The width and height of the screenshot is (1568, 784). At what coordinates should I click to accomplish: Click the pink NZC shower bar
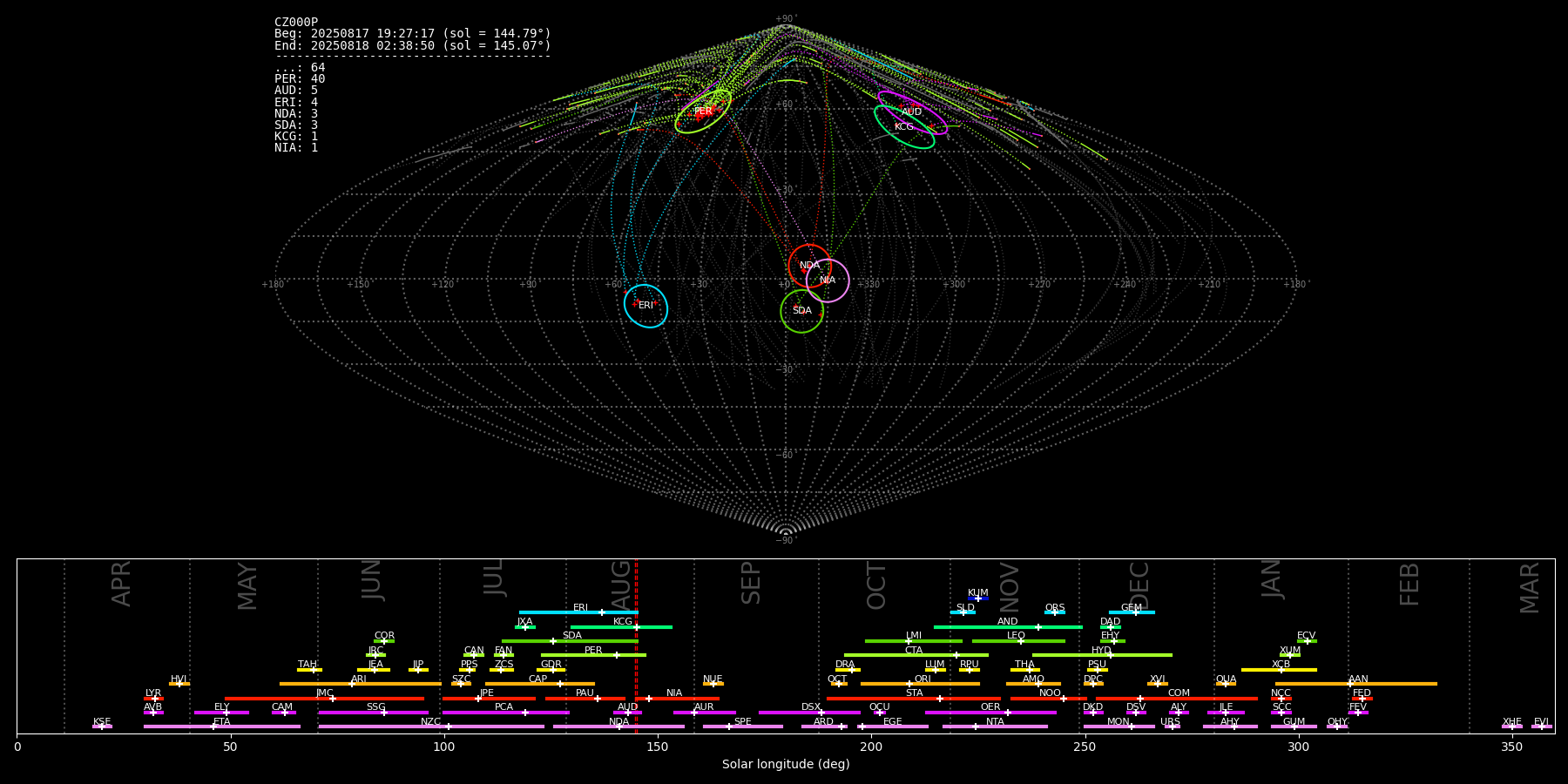point(431,727)
